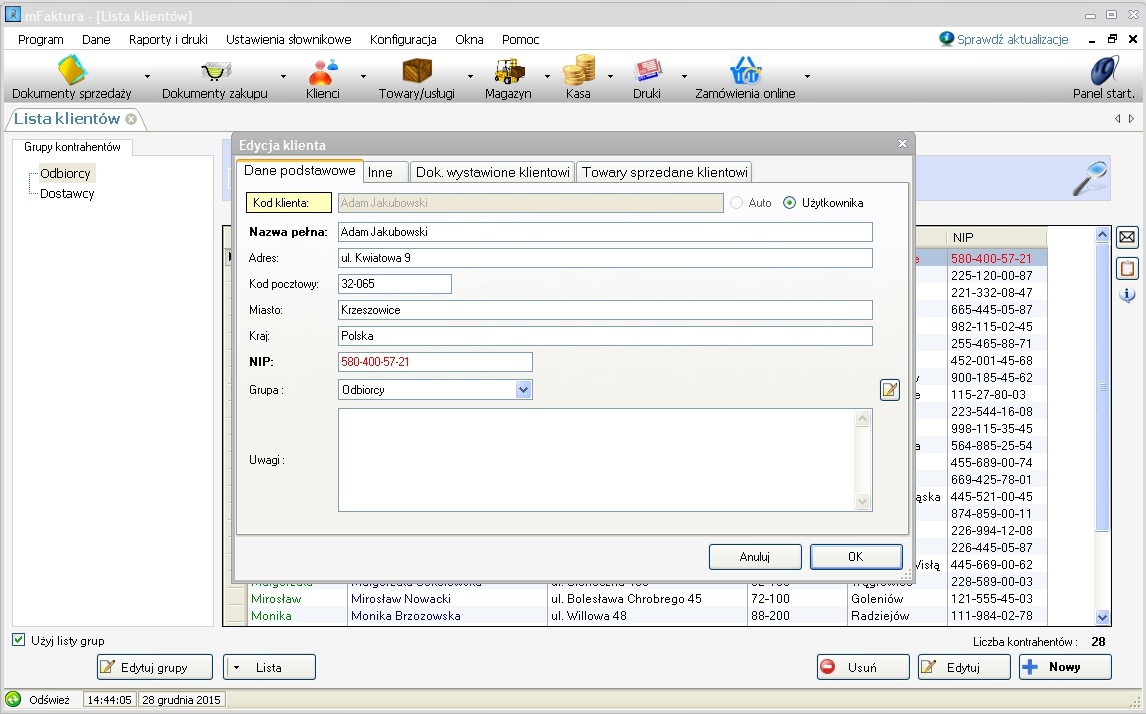Open Dokumenty sprzedaży toolbar icon

point(72,71)
